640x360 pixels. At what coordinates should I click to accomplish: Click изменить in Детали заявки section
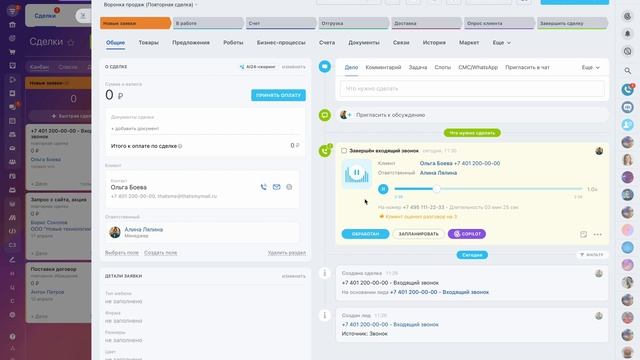pos(293,276)
